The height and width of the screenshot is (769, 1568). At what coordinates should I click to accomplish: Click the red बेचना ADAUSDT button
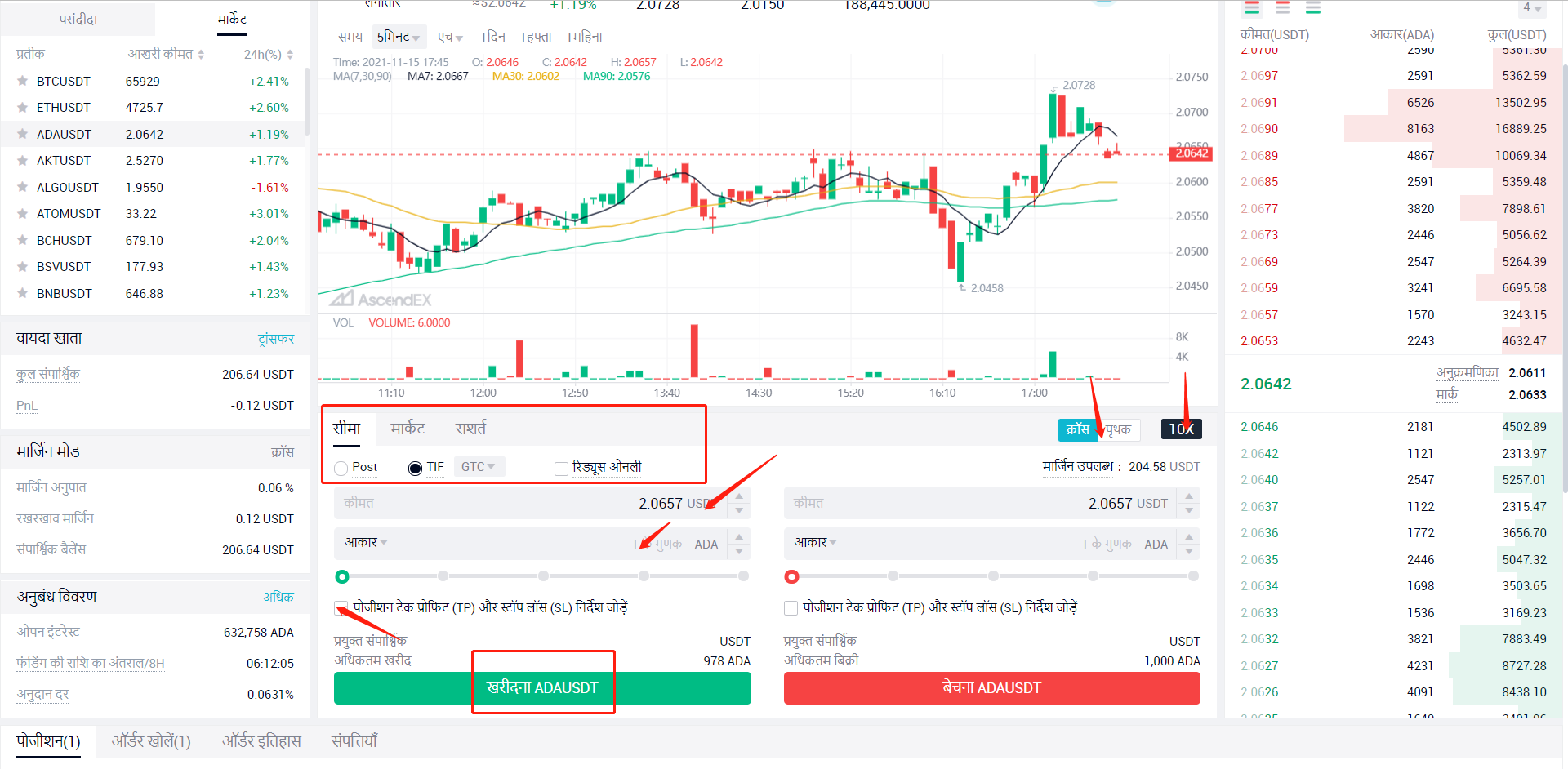pyautogui.click(x=992, y=688)
